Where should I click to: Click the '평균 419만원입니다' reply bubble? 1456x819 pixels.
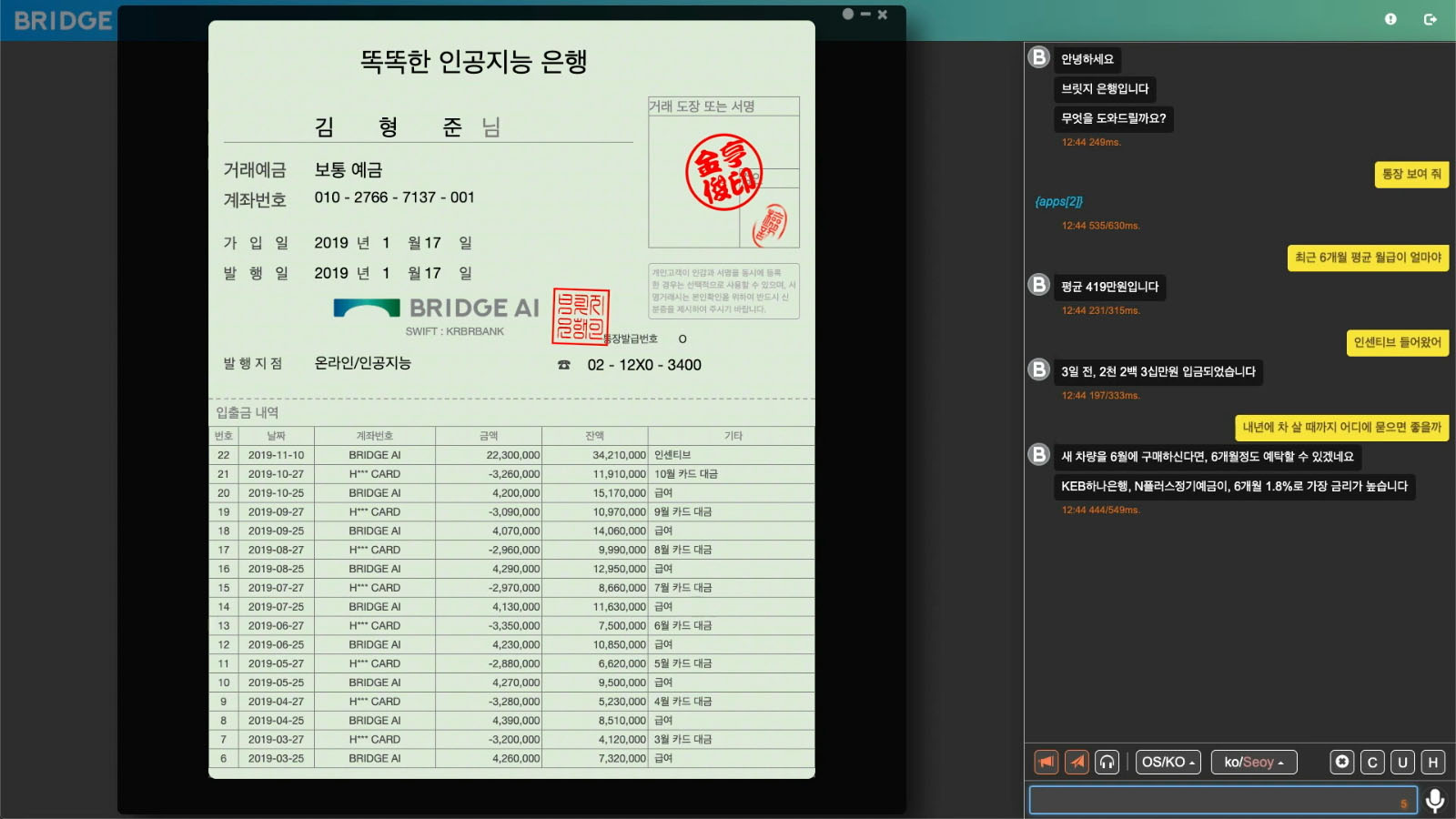pyautogui.click(x=1110, y=287)
